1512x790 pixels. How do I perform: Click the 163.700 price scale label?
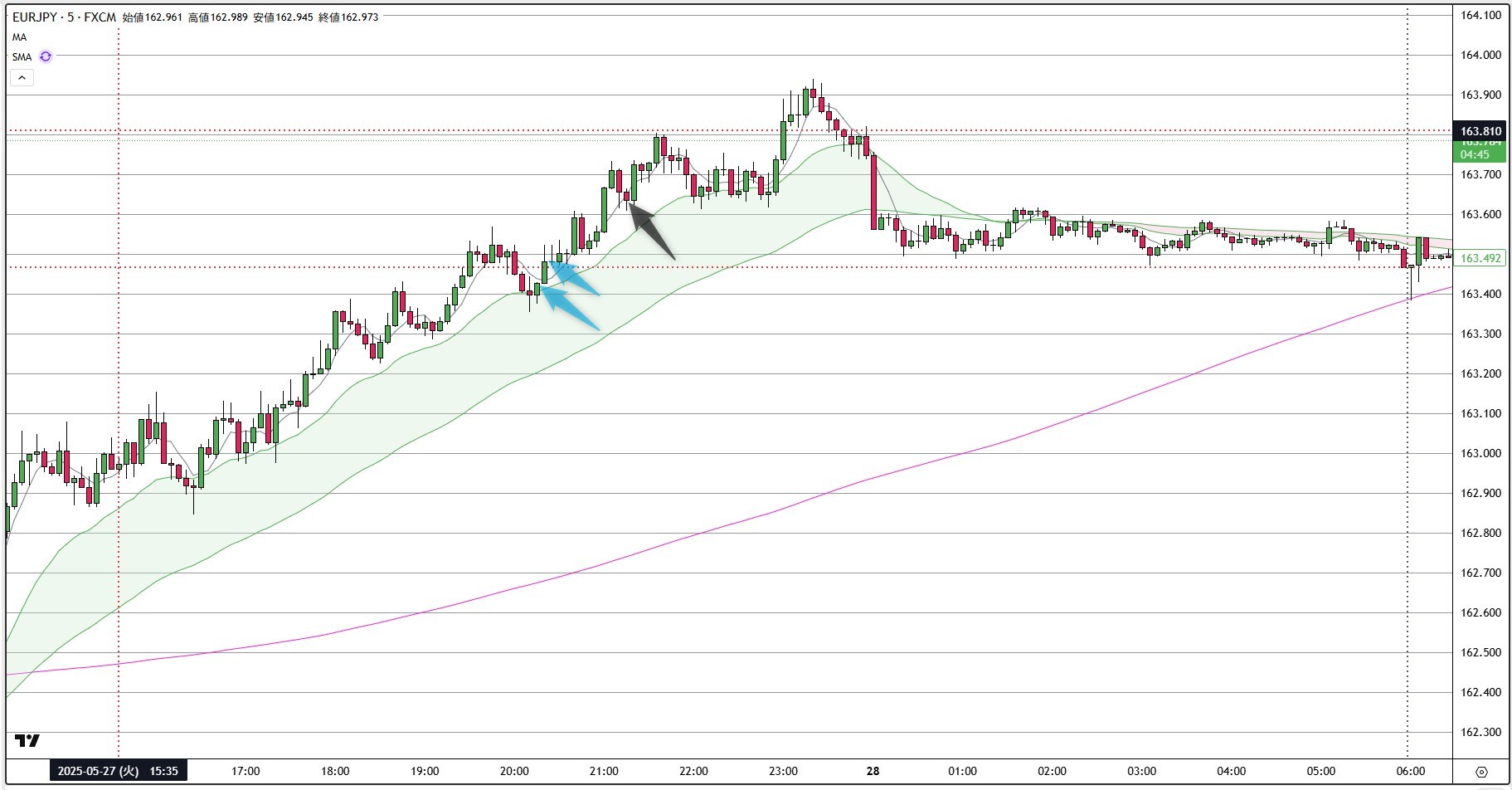tap(1480, 174)
